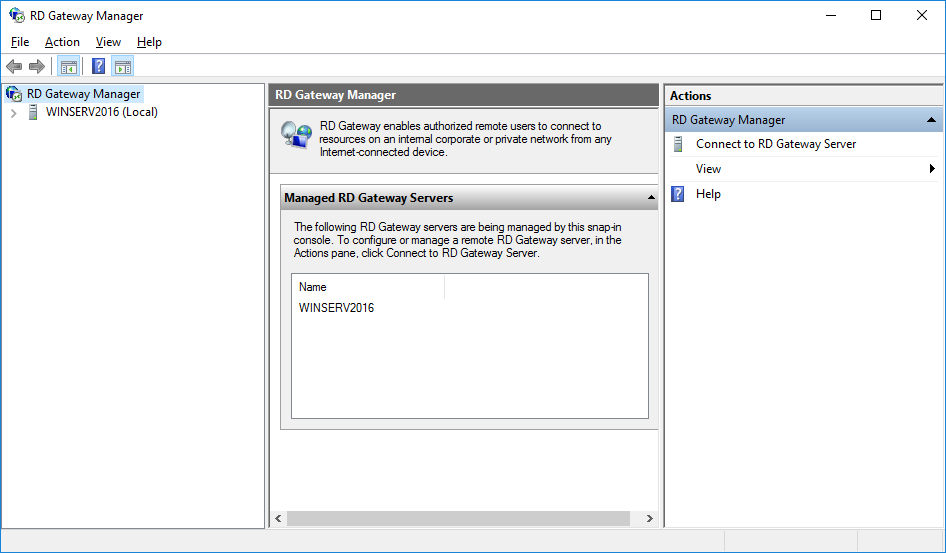
Task: Close the RD Gateway Manager window
Action: click(922, 16)
